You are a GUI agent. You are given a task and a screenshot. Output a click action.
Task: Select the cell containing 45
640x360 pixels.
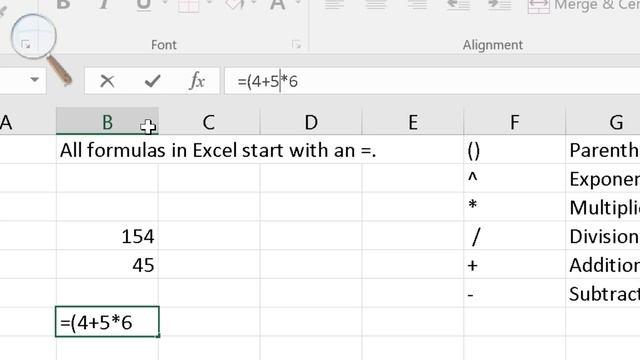coord(107,264)
